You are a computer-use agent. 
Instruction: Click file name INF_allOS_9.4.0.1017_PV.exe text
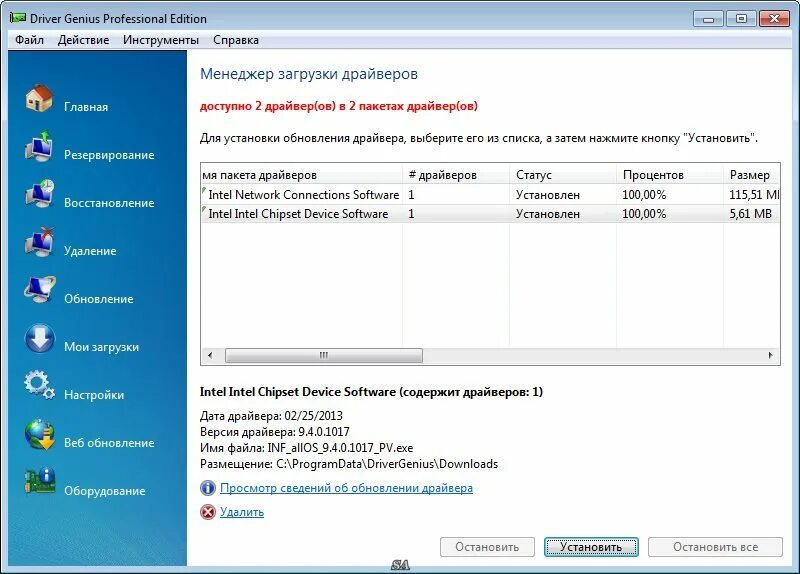340,448
